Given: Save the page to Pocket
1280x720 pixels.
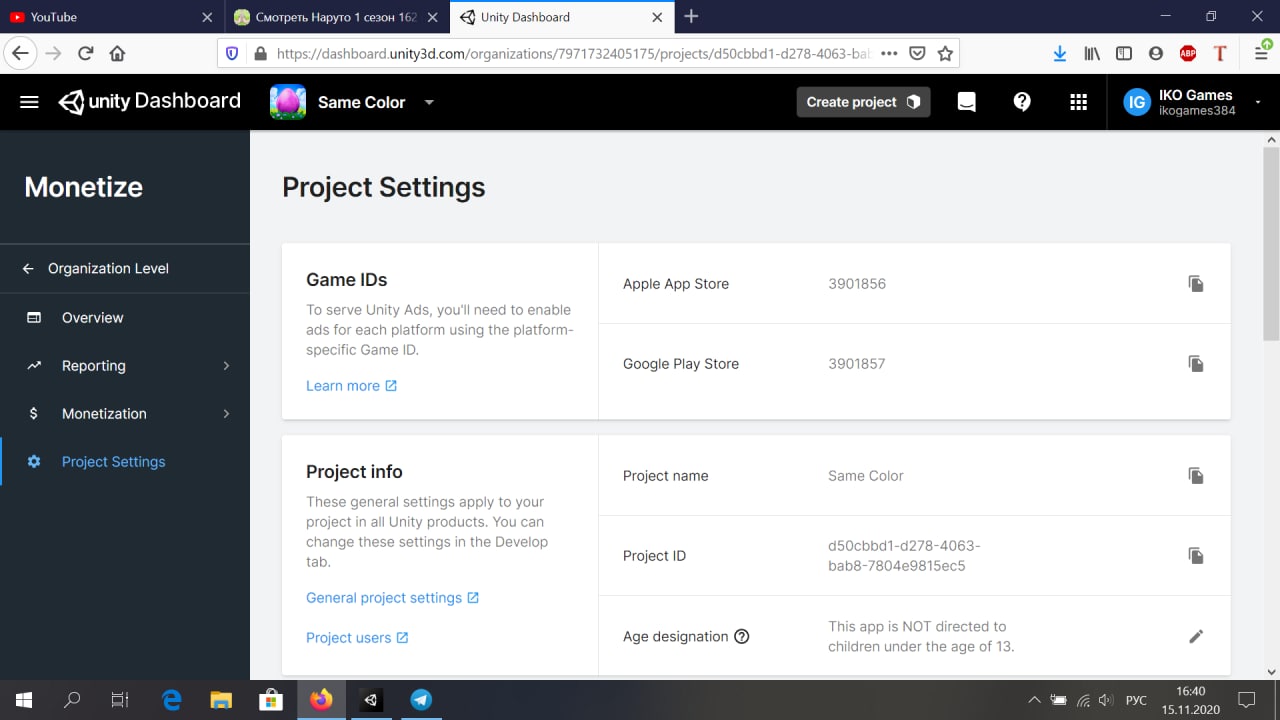Looking at the screenshot, I should point(917,54).
